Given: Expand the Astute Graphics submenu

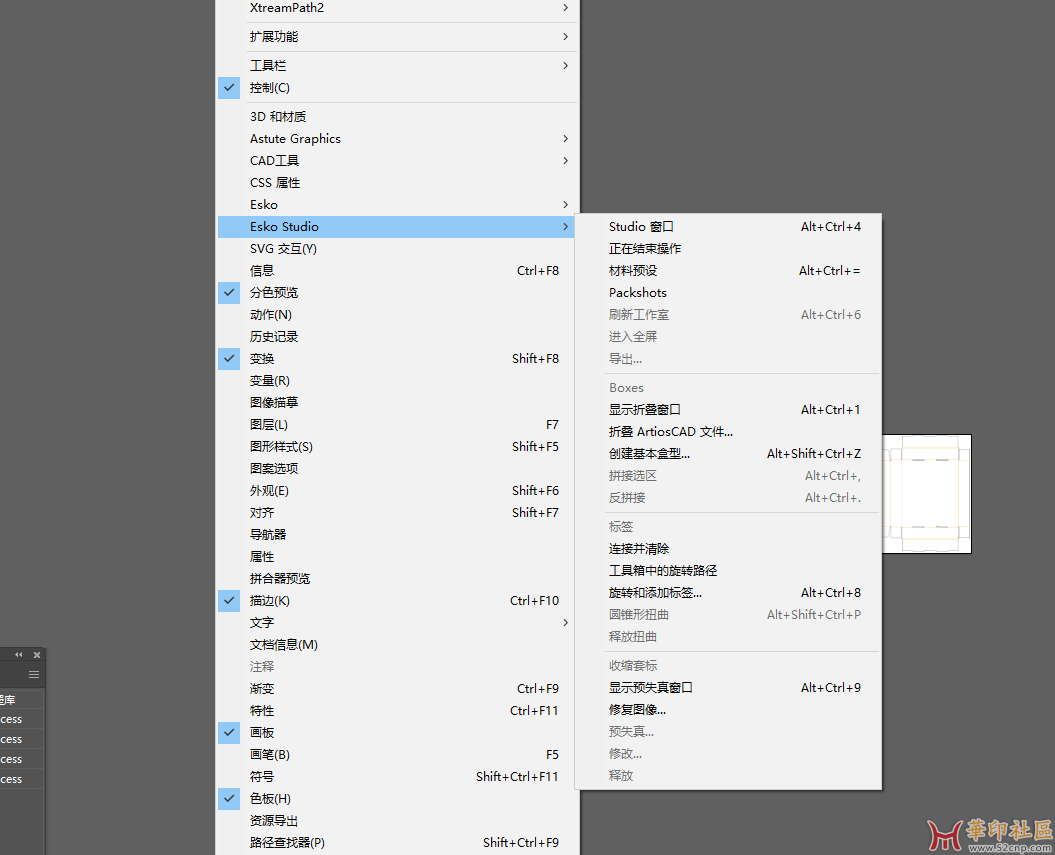Looking at the screenshot, I should 397,139.
